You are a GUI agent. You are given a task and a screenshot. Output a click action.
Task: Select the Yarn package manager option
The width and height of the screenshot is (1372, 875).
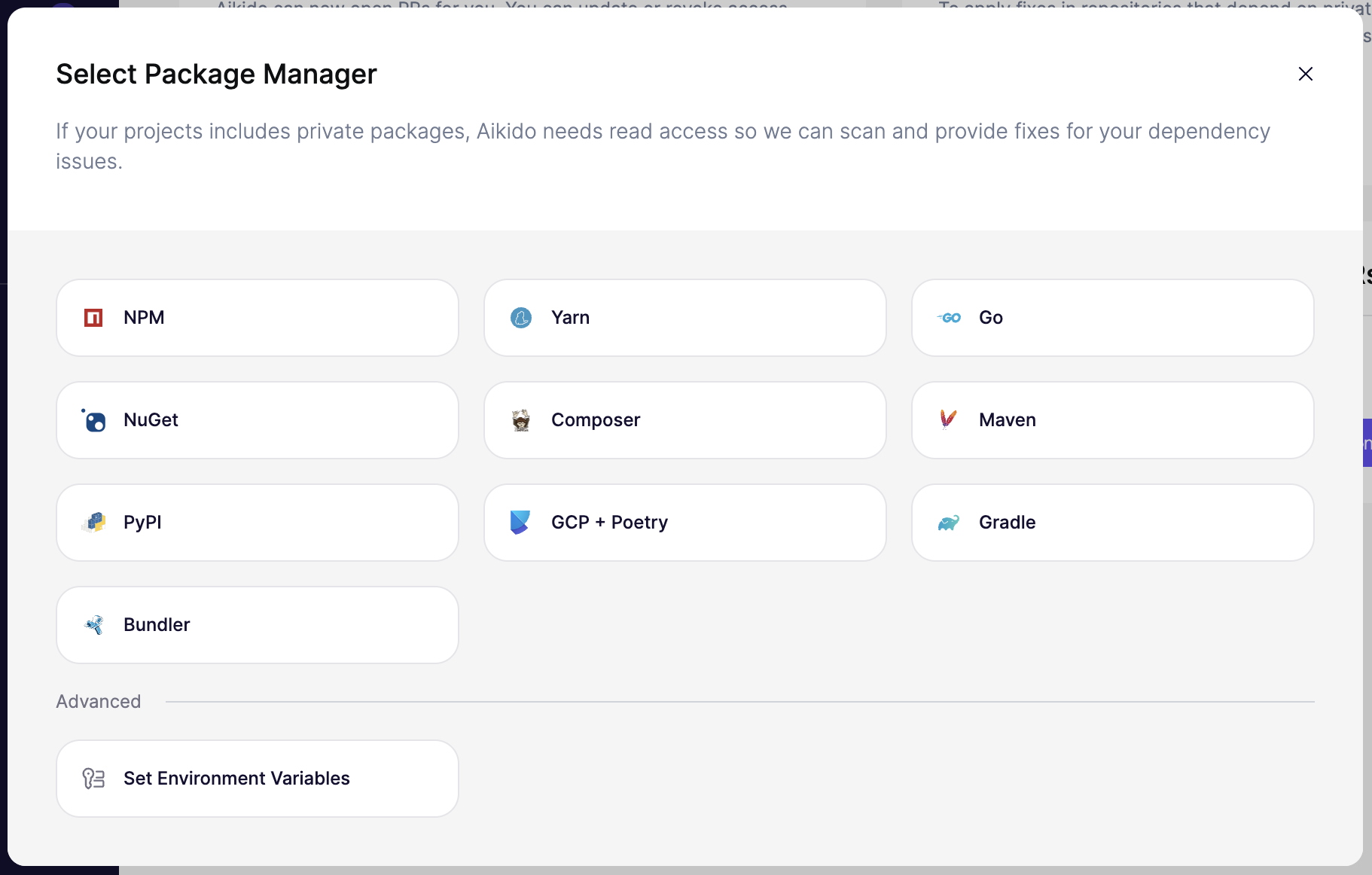685,318
